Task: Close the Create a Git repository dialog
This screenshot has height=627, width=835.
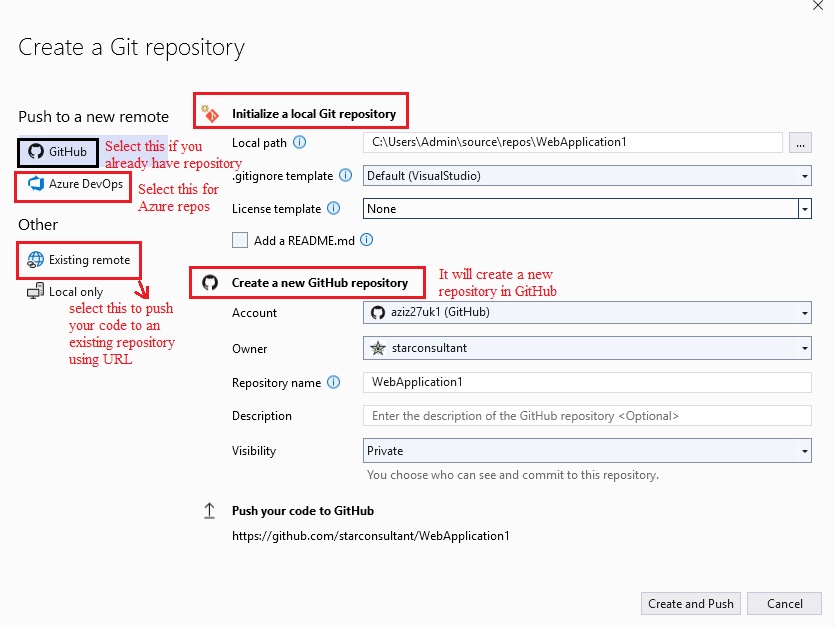Action: coord(818,5)
